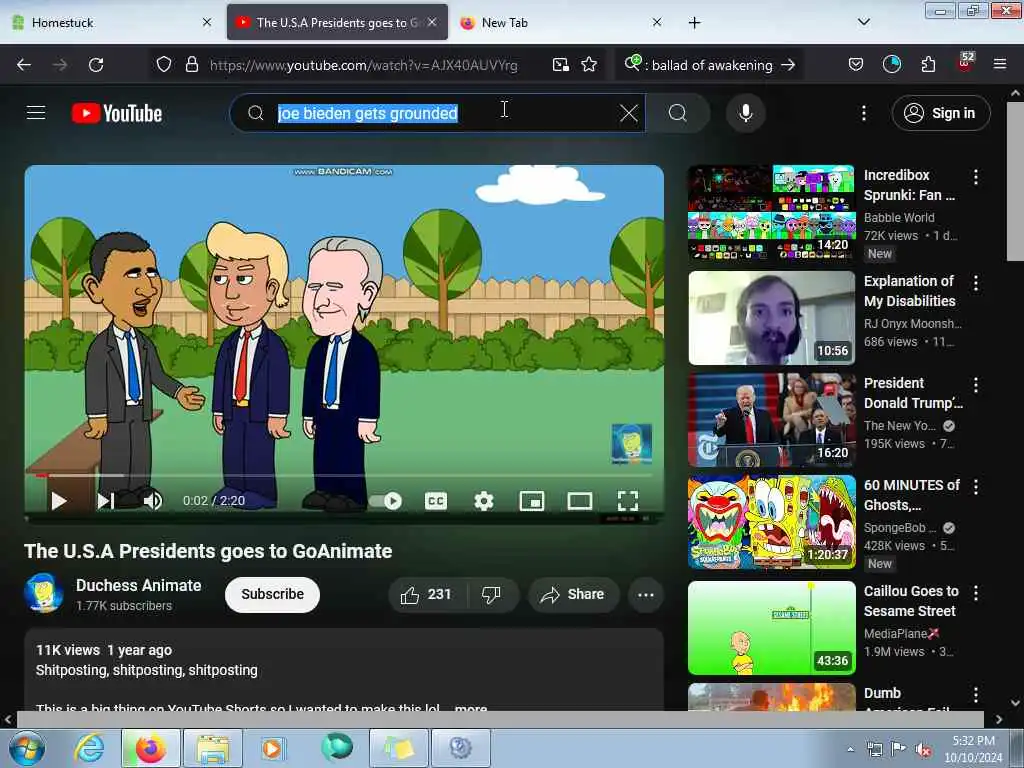The height and width of the screenshot is (768, 1024).
Task: Switch to miniplayer mode
Action: point(532,501)
